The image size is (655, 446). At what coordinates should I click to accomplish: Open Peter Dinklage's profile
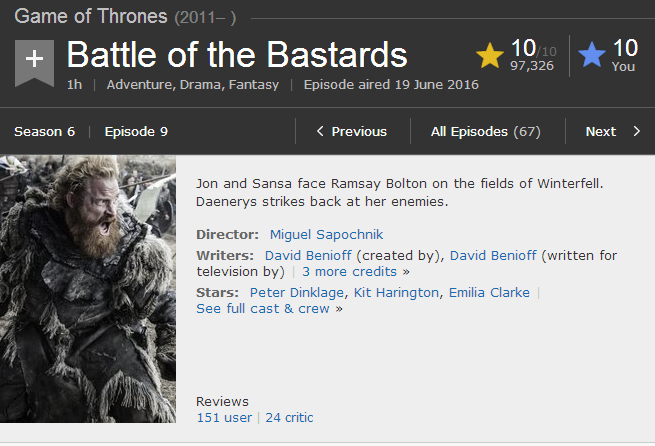point(297,292)
